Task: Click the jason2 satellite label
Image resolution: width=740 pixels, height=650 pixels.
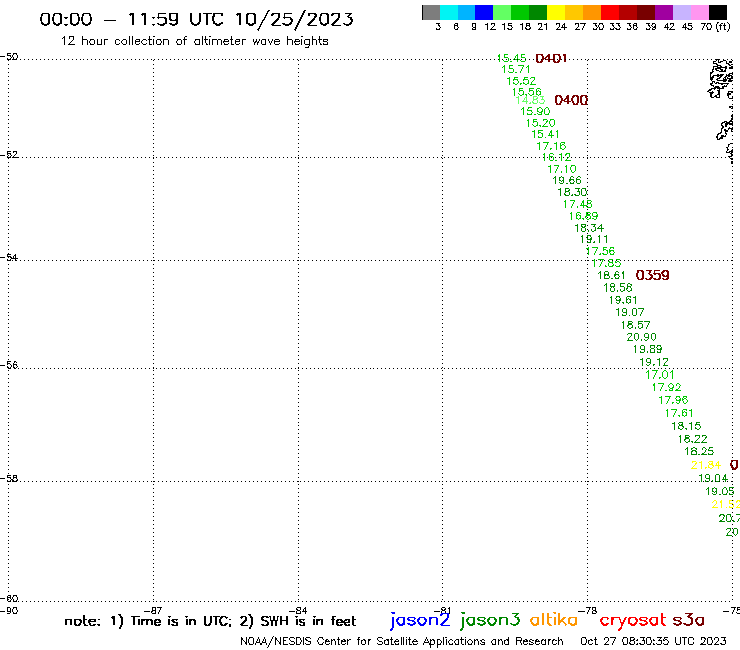Action: [420, 620]
